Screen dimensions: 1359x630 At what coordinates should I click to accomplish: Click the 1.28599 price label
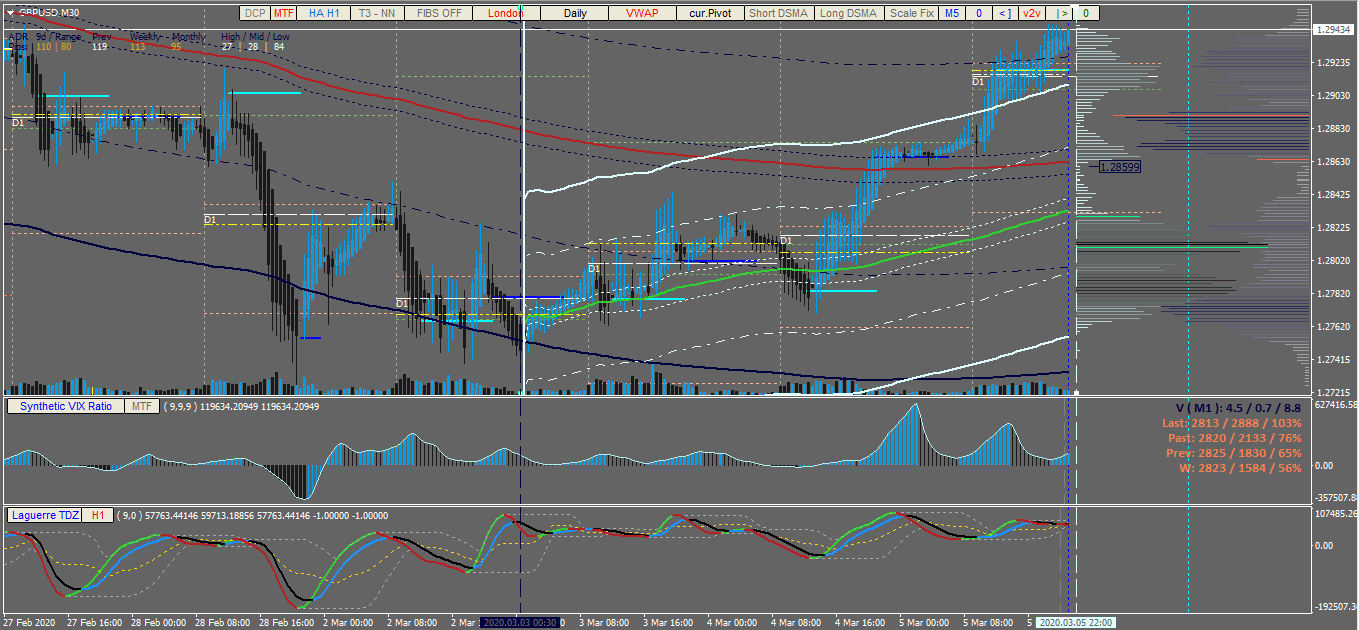[1120, 166]
